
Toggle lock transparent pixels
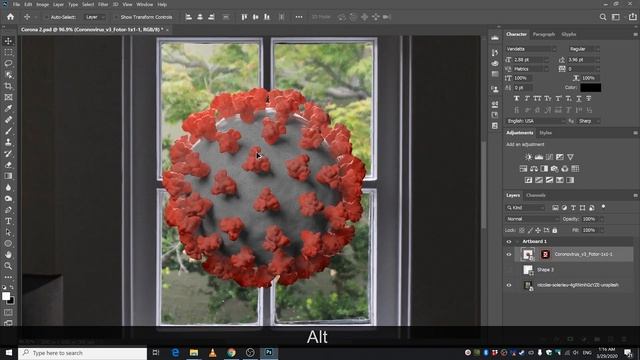click(x=522, y=231)
